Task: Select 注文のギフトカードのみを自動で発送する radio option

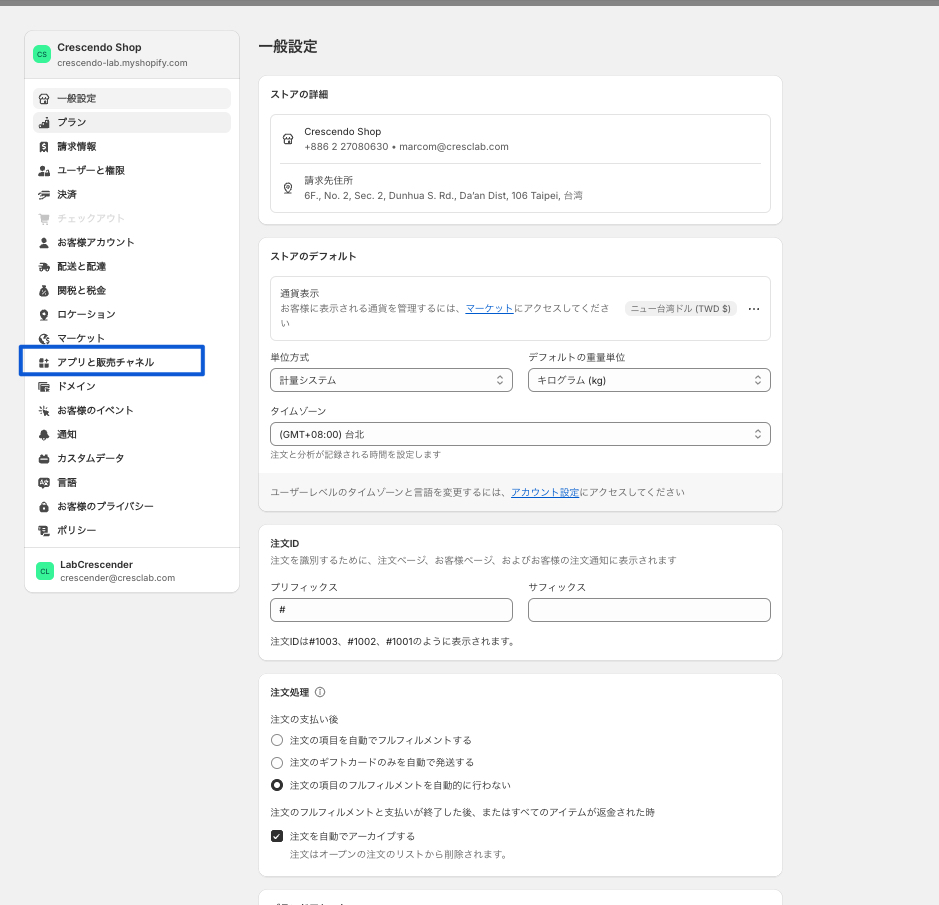Action: click(277, 762)
